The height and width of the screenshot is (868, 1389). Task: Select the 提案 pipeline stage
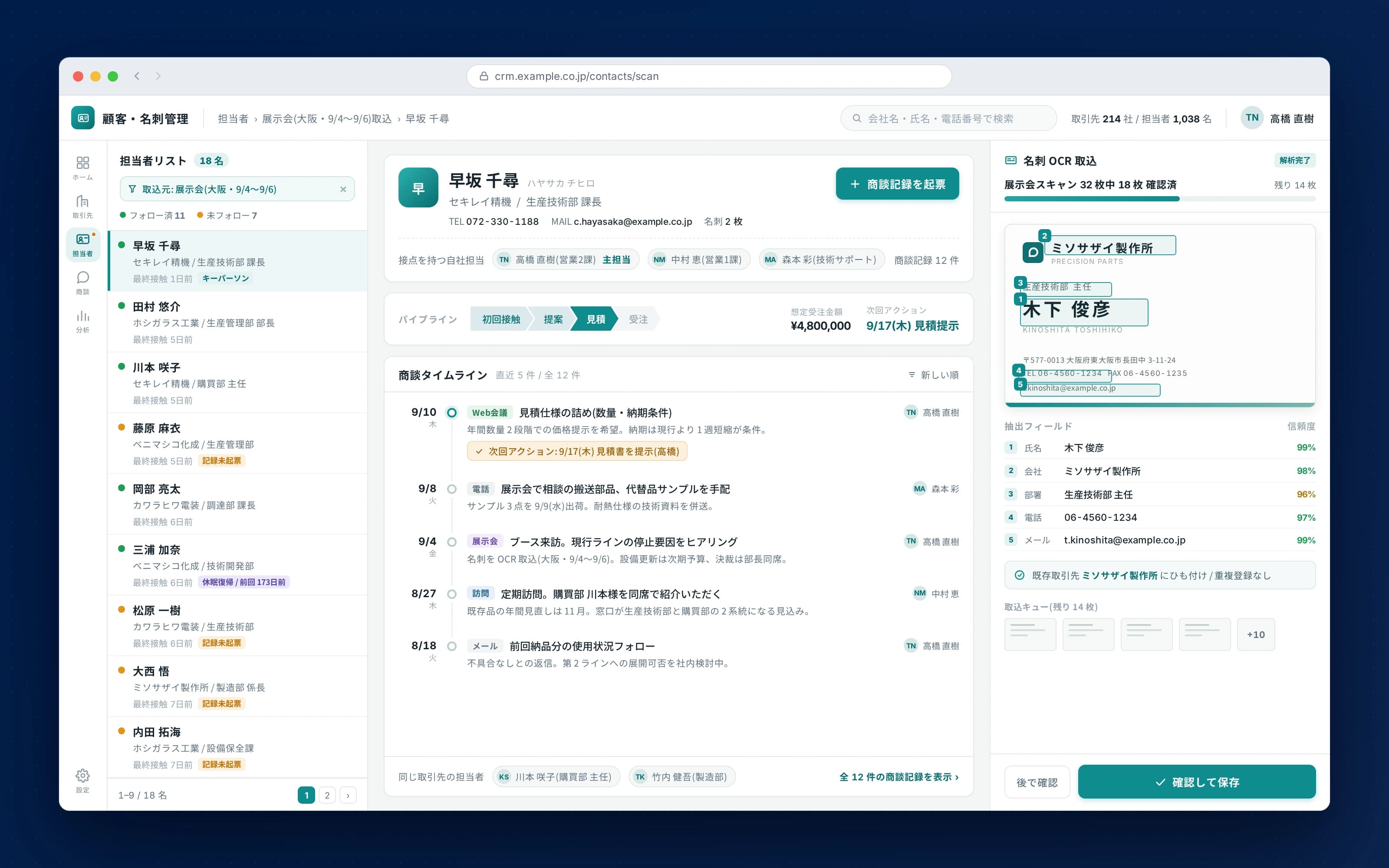[553, 319]
